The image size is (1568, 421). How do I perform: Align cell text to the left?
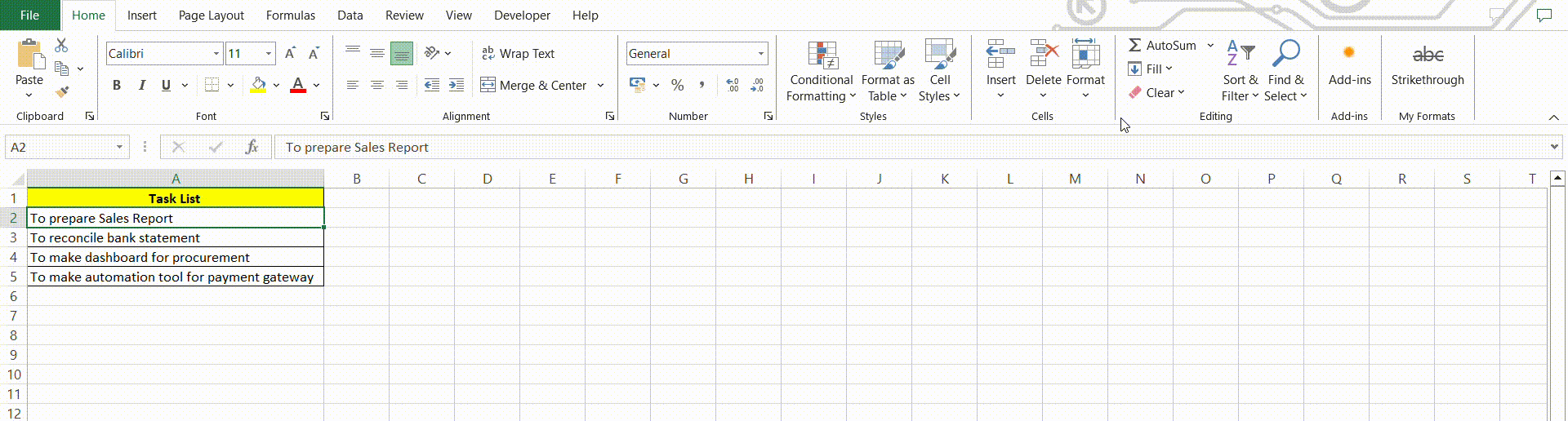coord(353,85)
